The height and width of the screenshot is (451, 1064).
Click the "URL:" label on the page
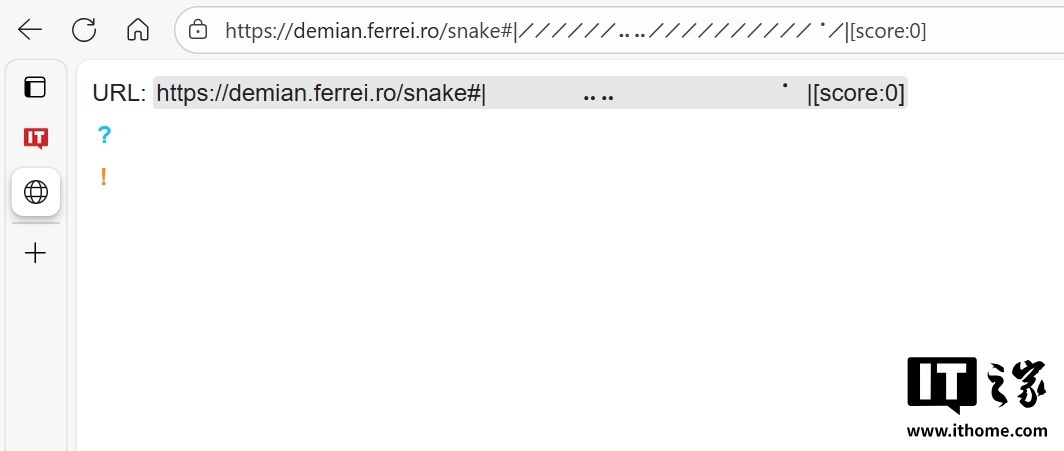coord(119,94)
